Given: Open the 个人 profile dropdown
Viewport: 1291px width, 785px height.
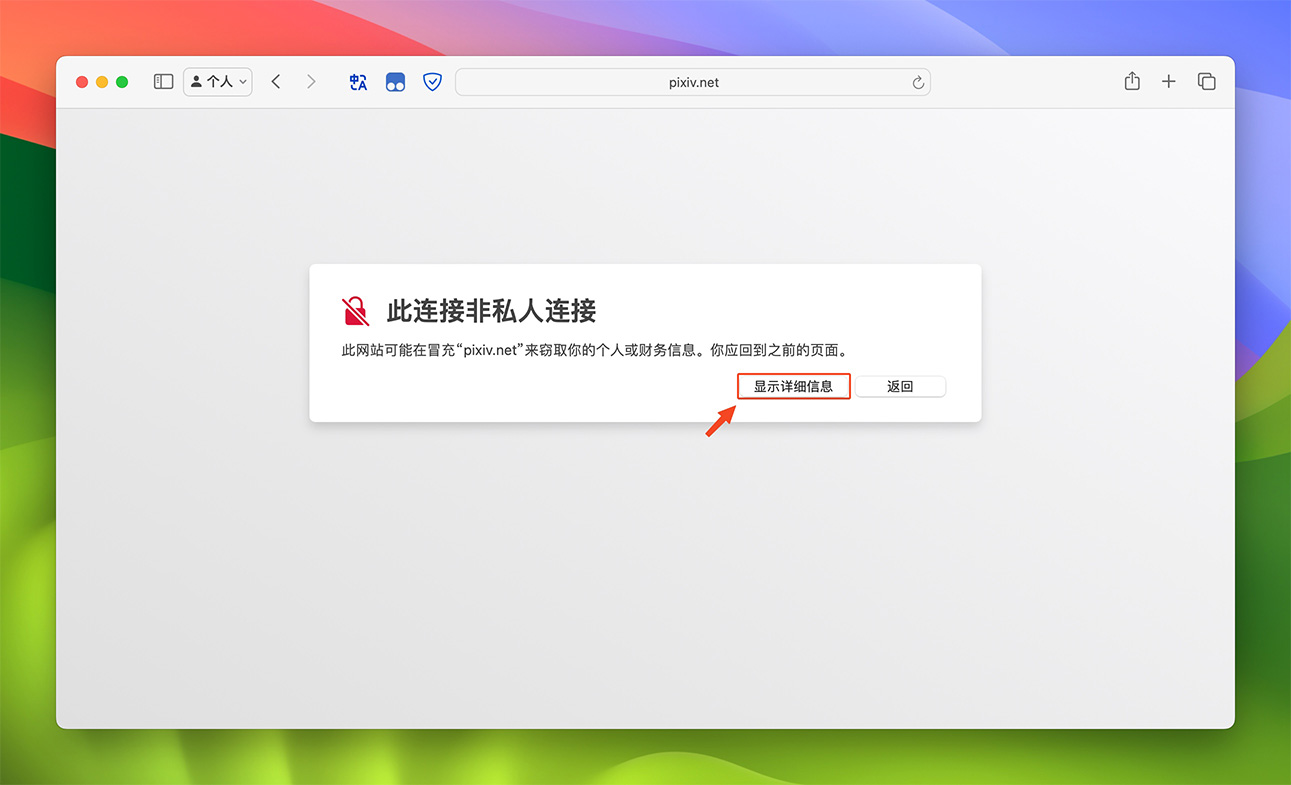Looking at the screenshot, I should 218,82.
